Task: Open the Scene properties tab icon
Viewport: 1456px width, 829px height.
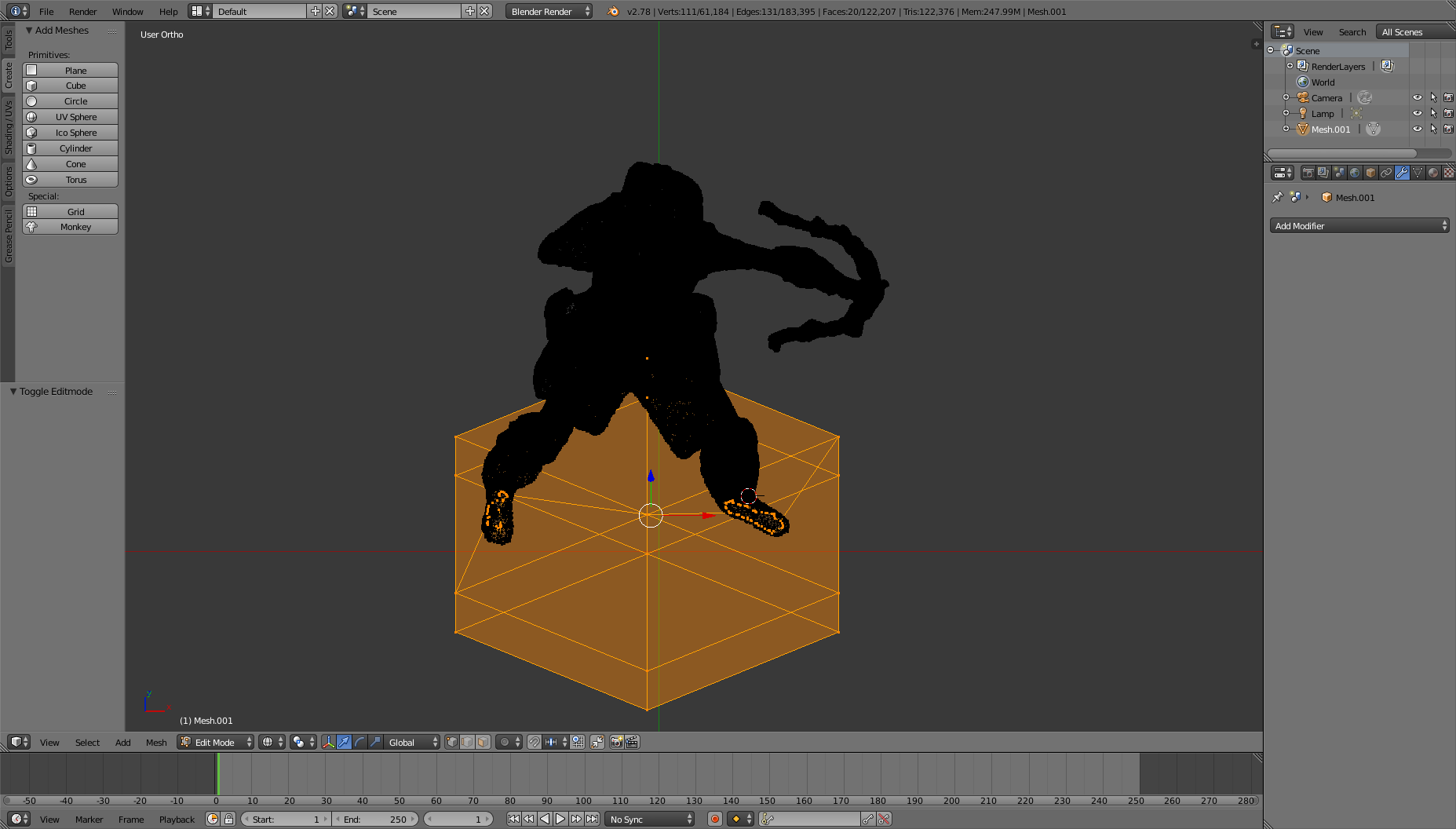Action: point(1339,173)
